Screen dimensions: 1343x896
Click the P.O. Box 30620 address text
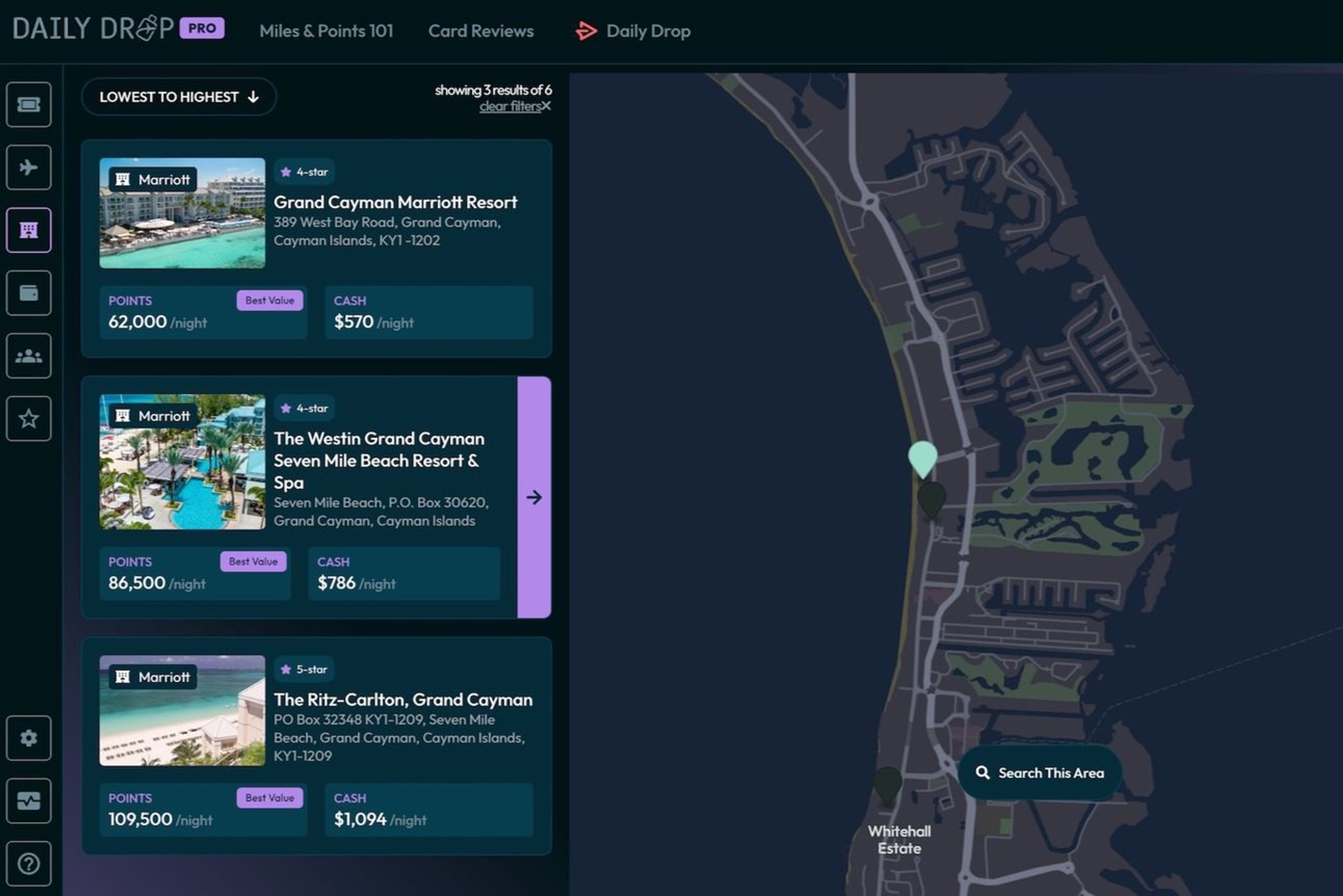coord(381,512)
